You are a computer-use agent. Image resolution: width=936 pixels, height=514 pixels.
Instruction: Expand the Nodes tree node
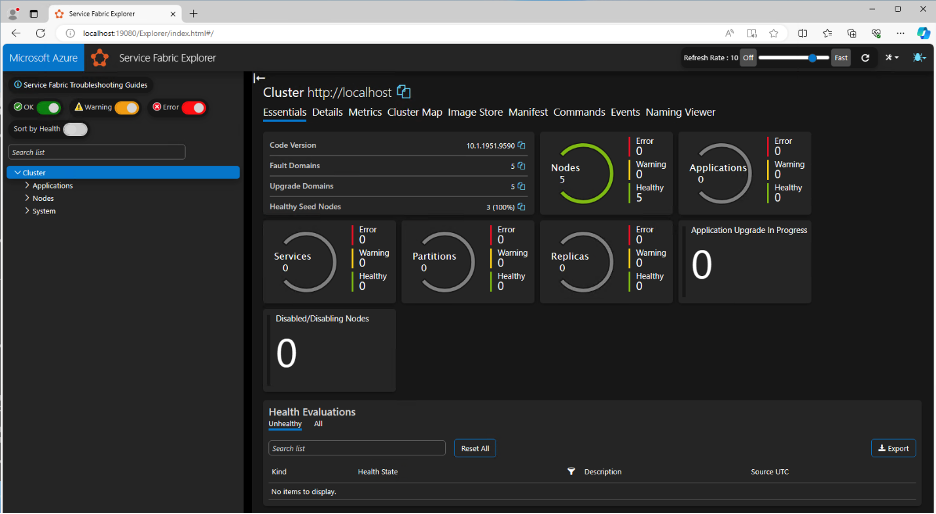click(27, 198)
